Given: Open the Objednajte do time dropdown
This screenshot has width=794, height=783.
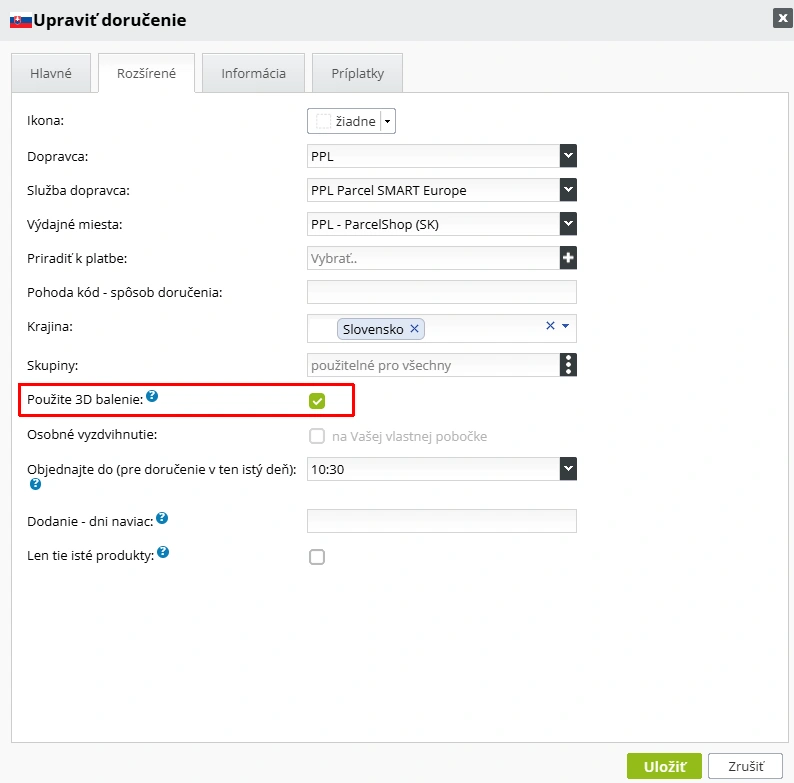Looking at the screenshot, I should click(x=568, y=469).
